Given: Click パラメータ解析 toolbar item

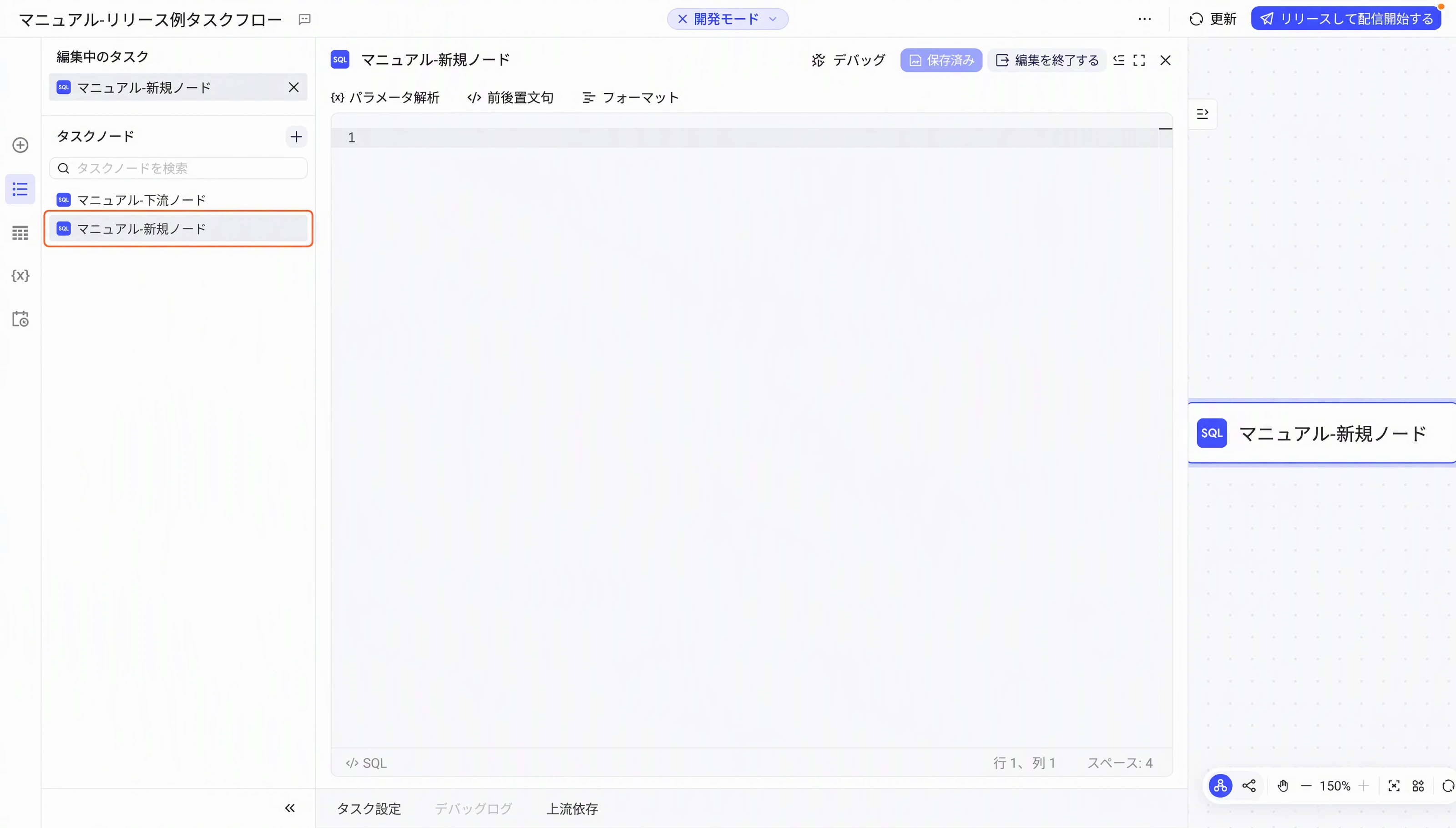Looking at the screenshot, I should (x=385, y=98).
